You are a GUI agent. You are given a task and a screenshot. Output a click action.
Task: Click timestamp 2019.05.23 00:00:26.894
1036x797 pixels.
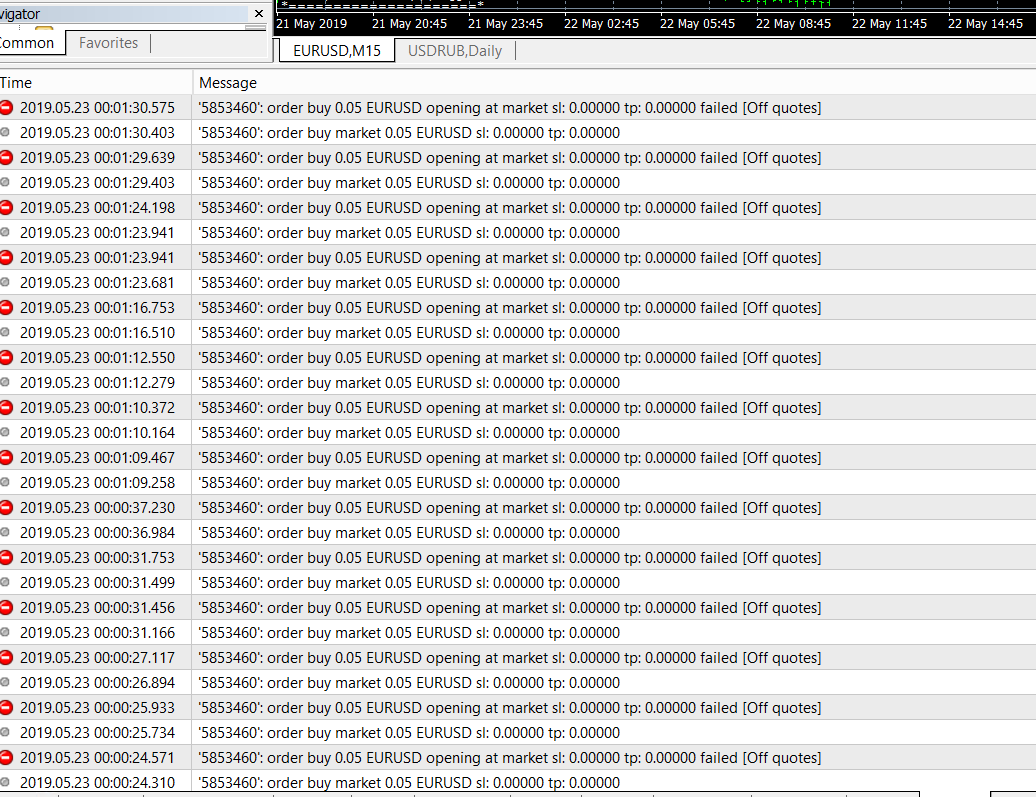(x=98, y=683)
